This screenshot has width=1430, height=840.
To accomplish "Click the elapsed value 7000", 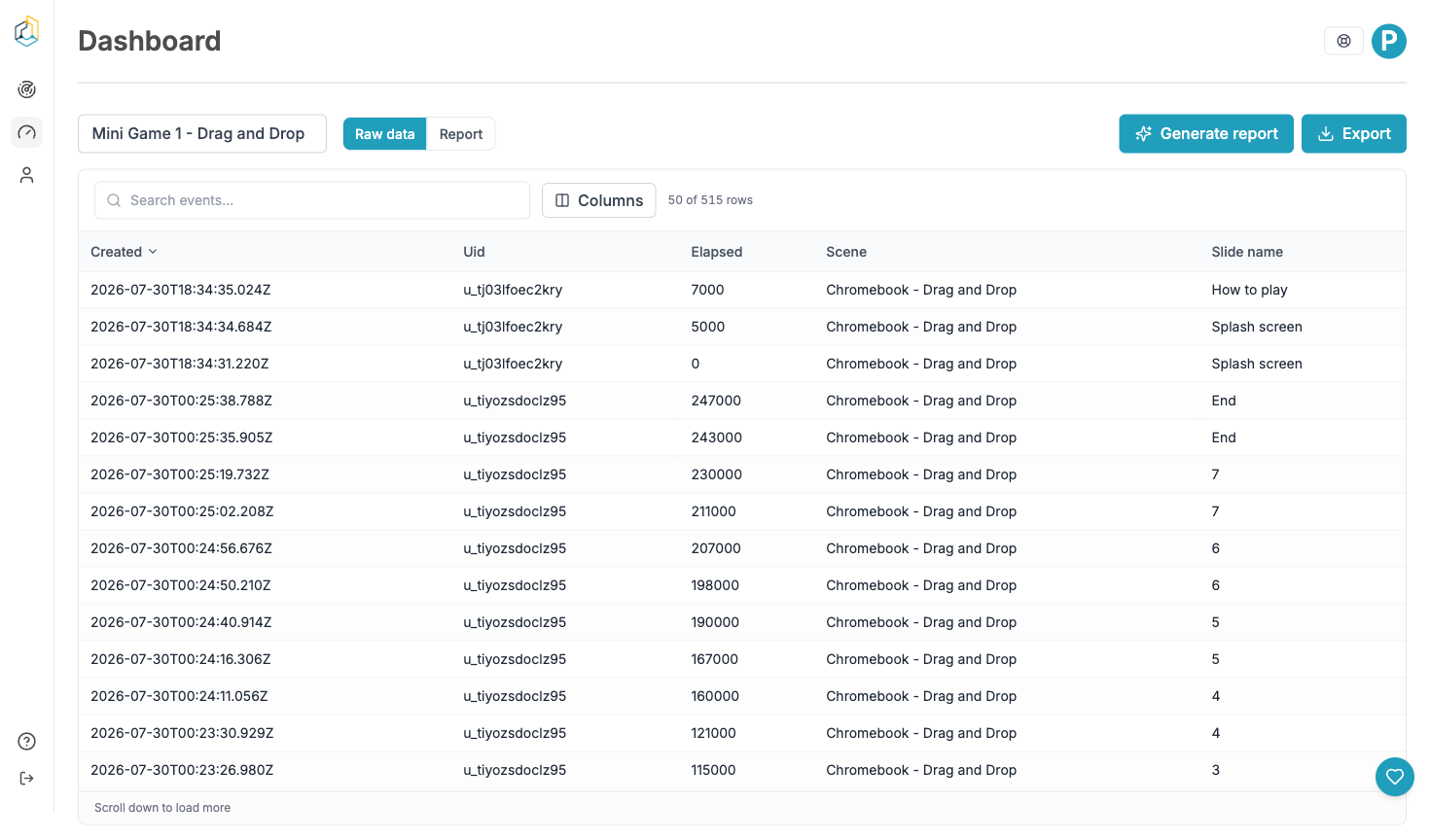I will [708, 290].
